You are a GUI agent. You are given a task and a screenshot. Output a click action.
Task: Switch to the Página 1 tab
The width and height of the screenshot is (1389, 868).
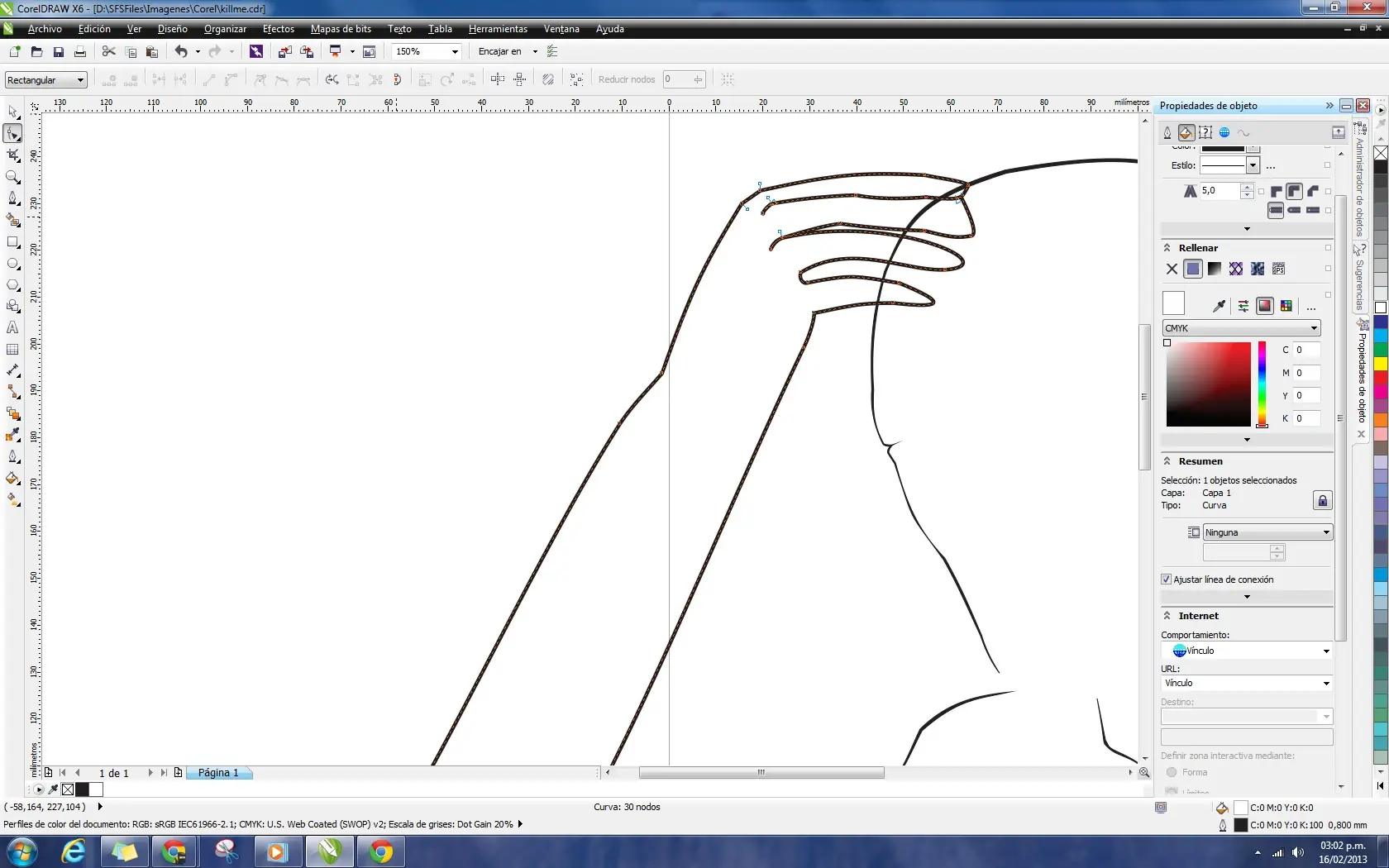click(x=218, y=773)
